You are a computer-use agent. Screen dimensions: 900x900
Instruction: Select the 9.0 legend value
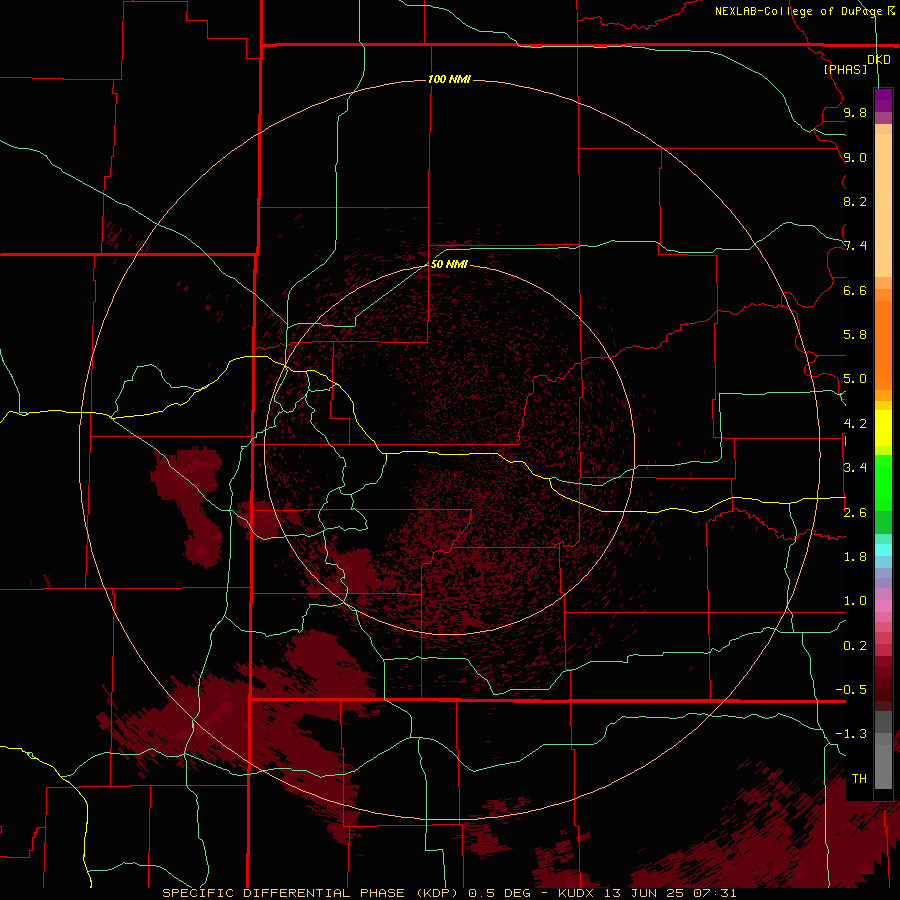click(x=855, y=157)
